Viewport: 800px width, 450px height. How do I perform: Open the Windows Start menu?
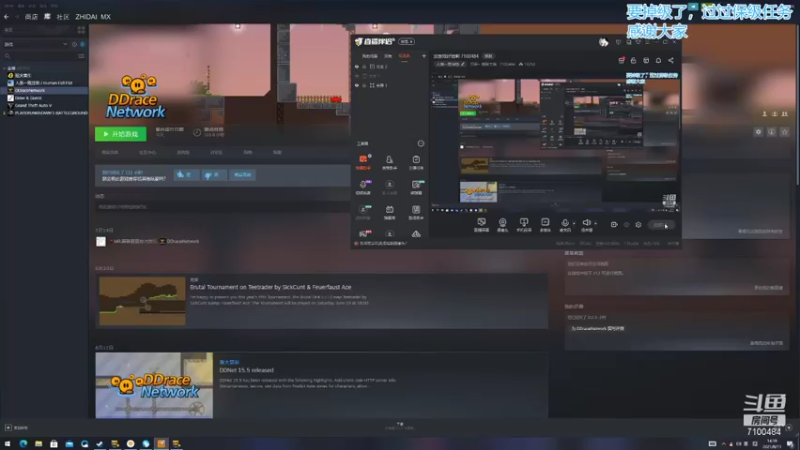pos(8,444)
